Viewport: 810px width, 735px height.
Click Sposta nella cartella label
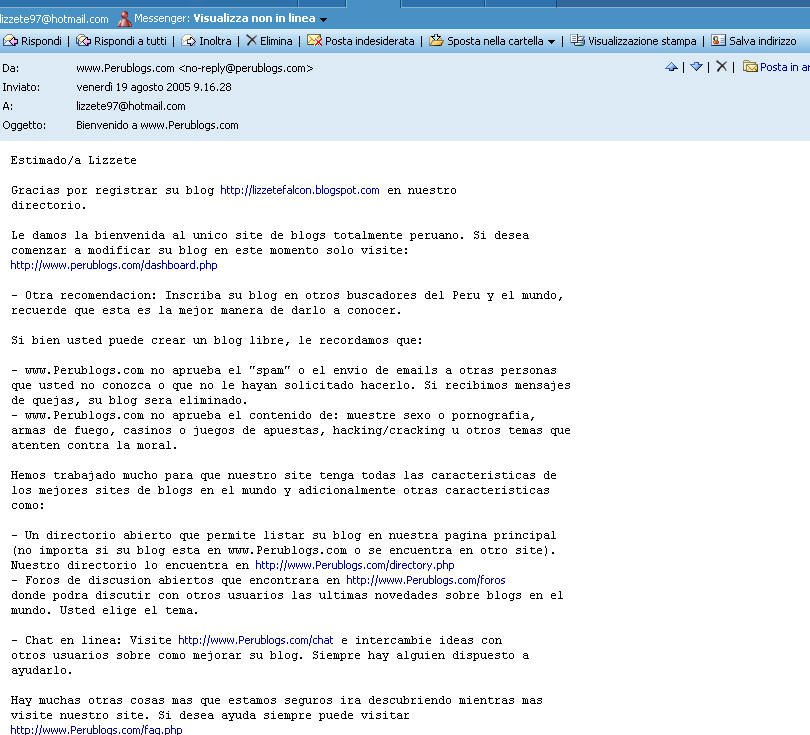495,41
